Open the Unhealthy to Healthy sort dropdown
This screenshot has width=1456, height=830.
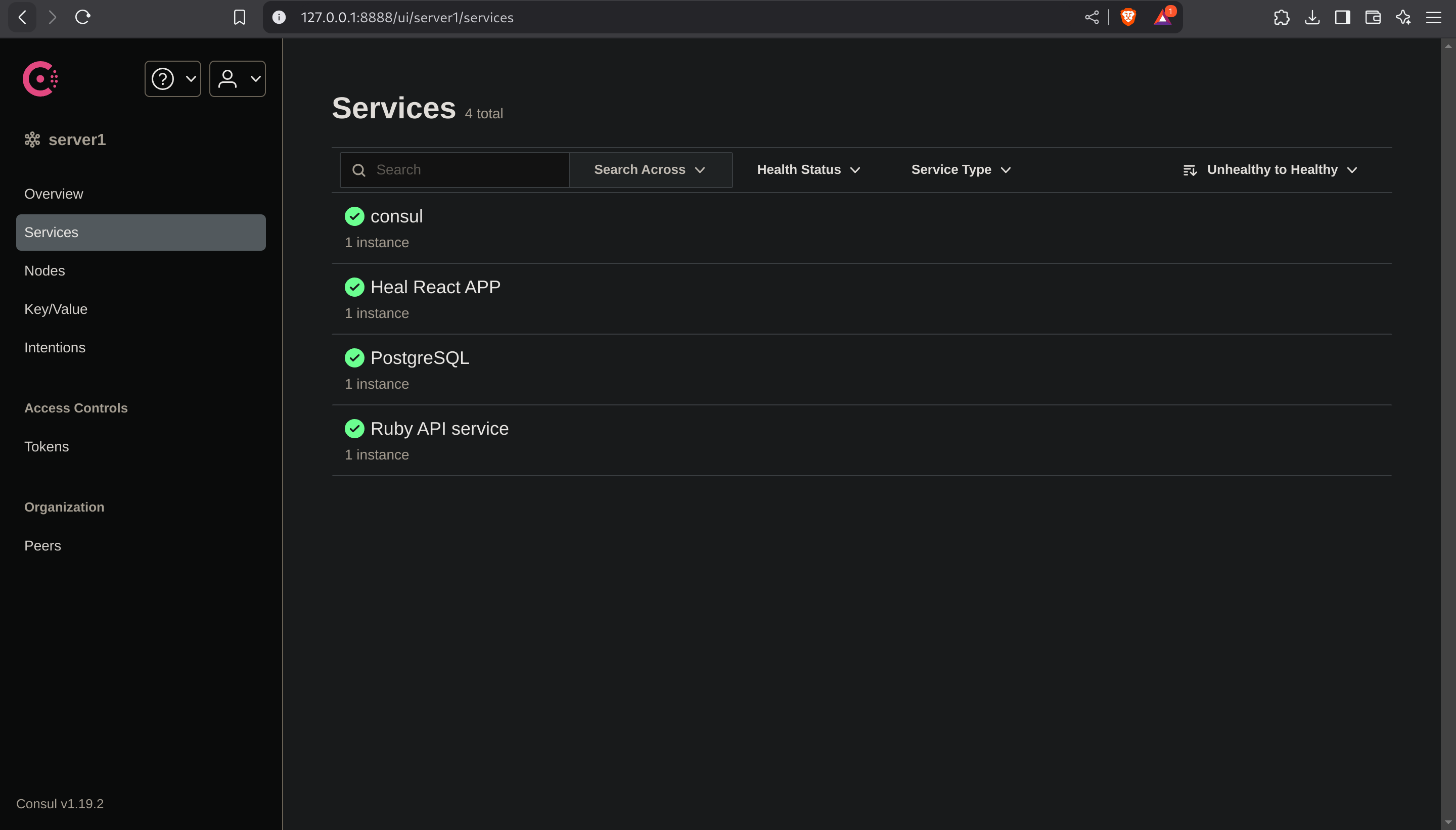1270,170
